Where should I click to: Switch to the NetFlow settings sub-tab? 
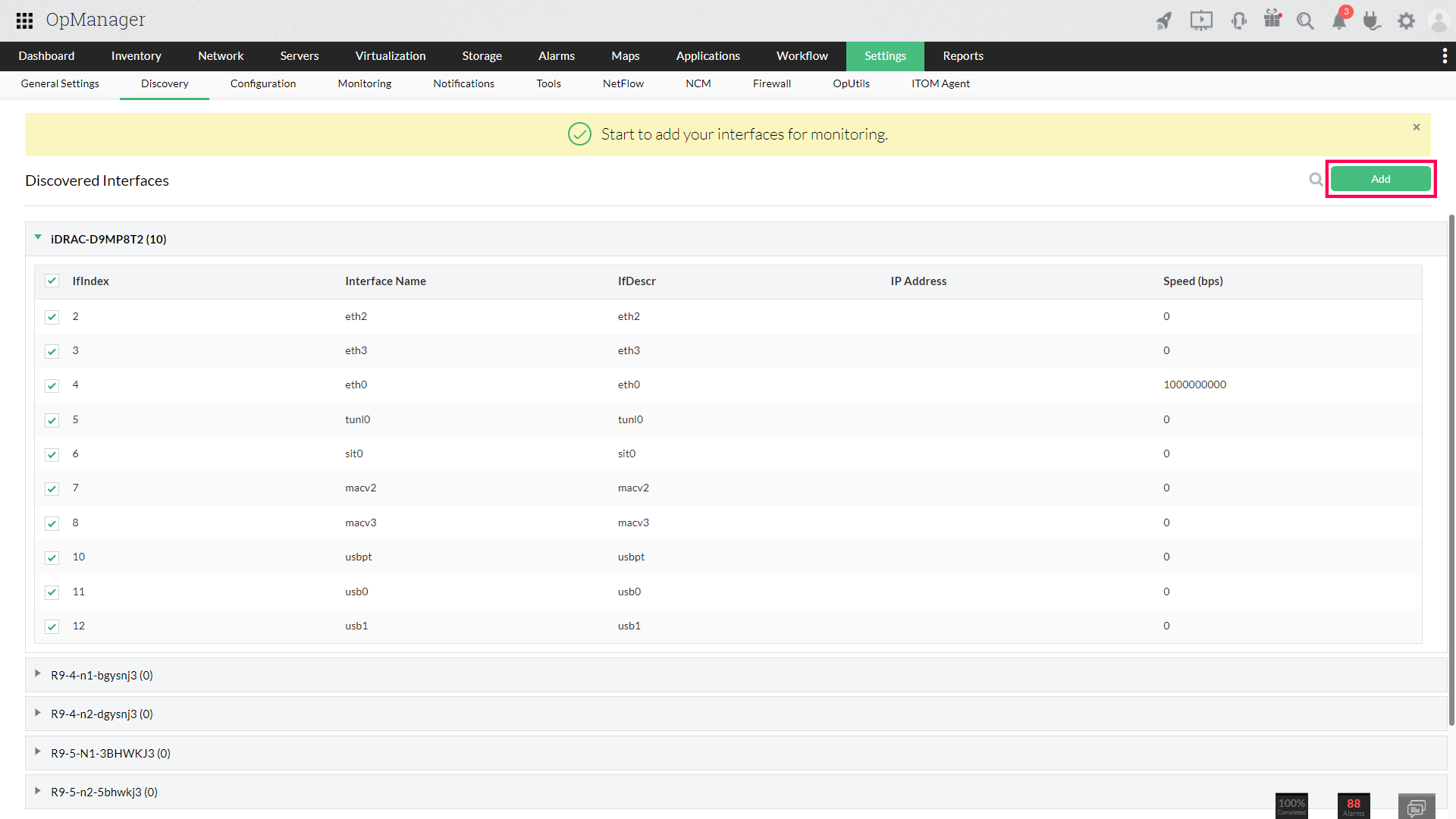coord(623,83)
